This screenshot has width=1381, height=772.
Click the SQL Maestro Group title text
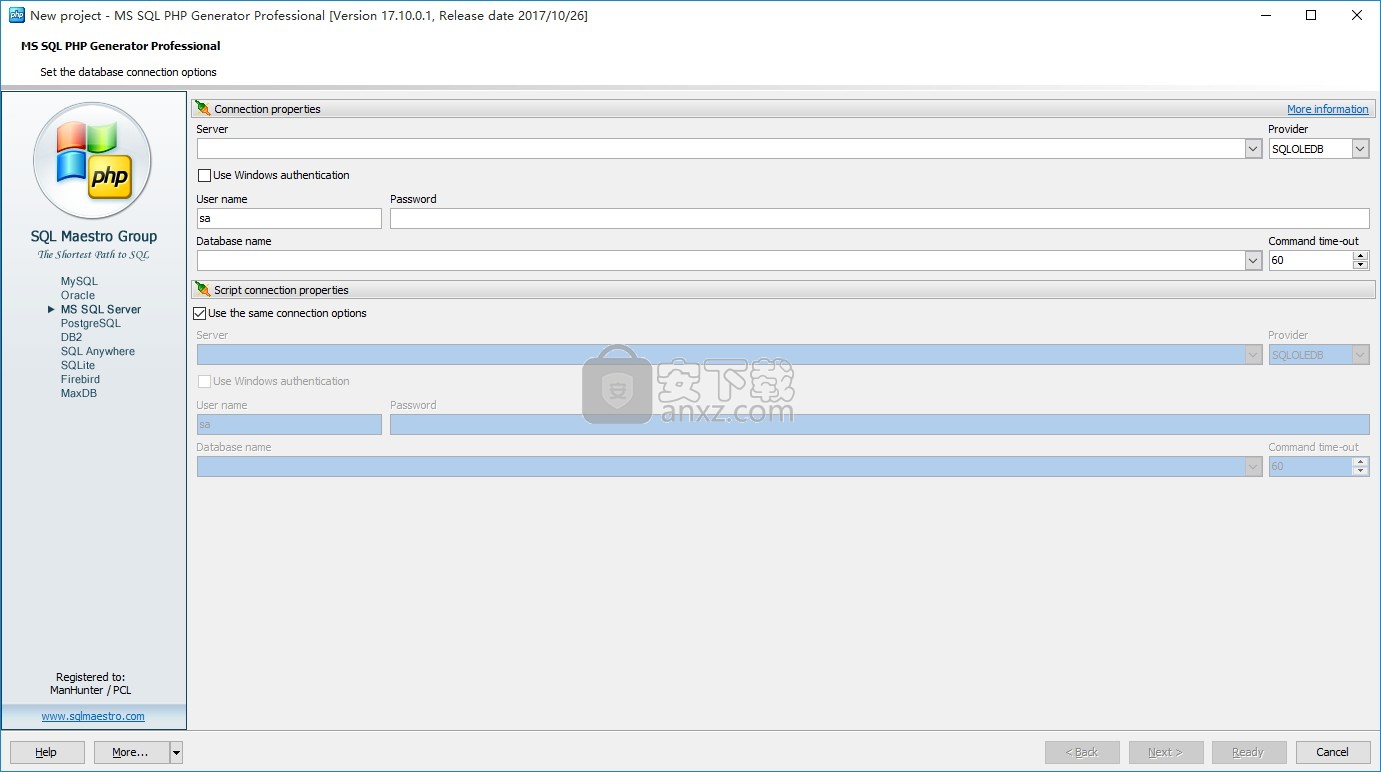tap(94, 237)
